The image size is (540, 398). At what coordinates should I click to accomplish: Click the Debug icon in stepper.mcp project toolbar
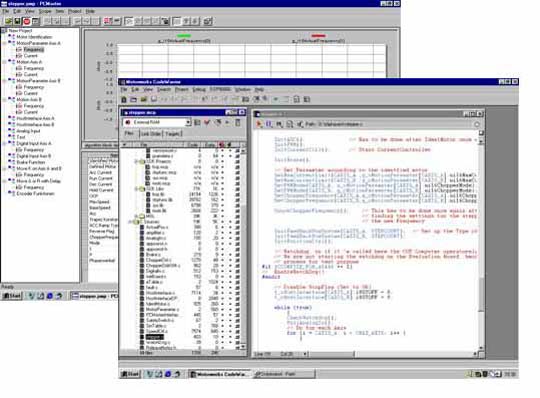click(218, 123)
